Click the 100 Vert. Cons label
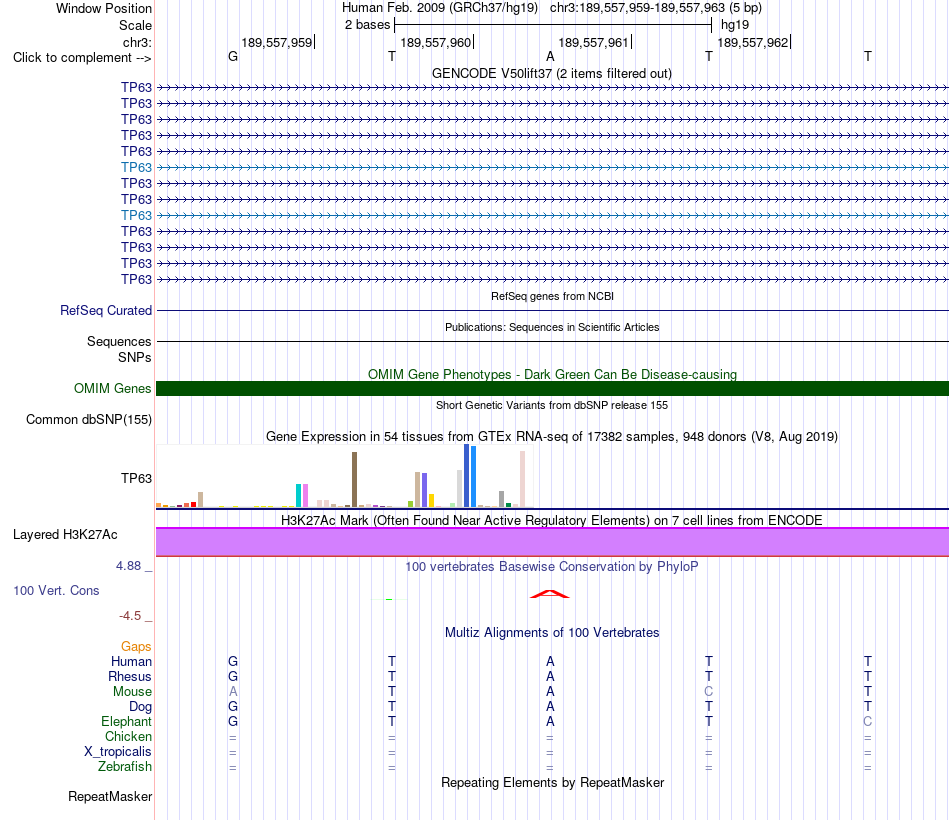 (x=56, y=590)
